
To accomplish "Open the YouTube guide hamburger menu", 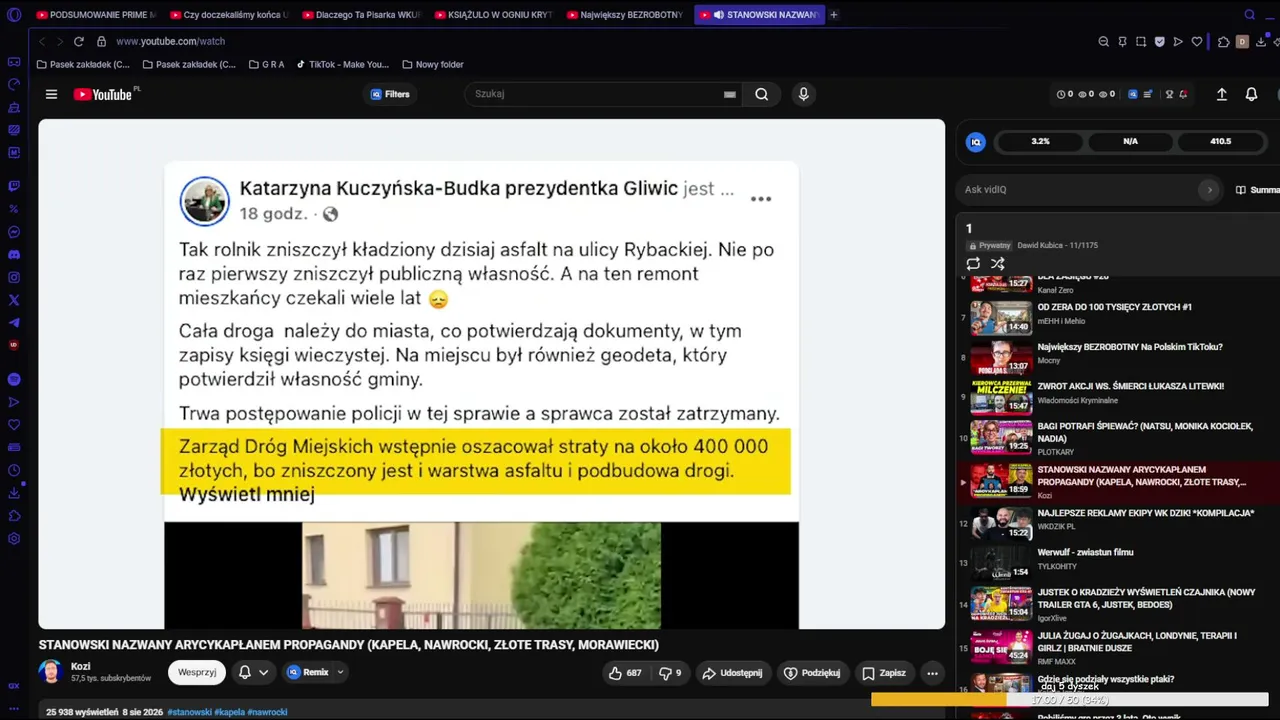I will [51, 94].
